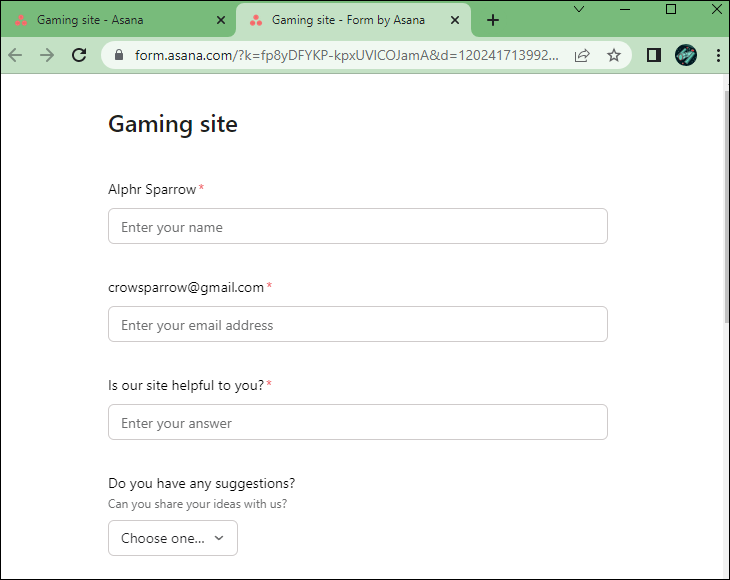Select "Gaming site - Form by Asana" tab
This screenshot has height=580, width=730.
coord(347,20)
